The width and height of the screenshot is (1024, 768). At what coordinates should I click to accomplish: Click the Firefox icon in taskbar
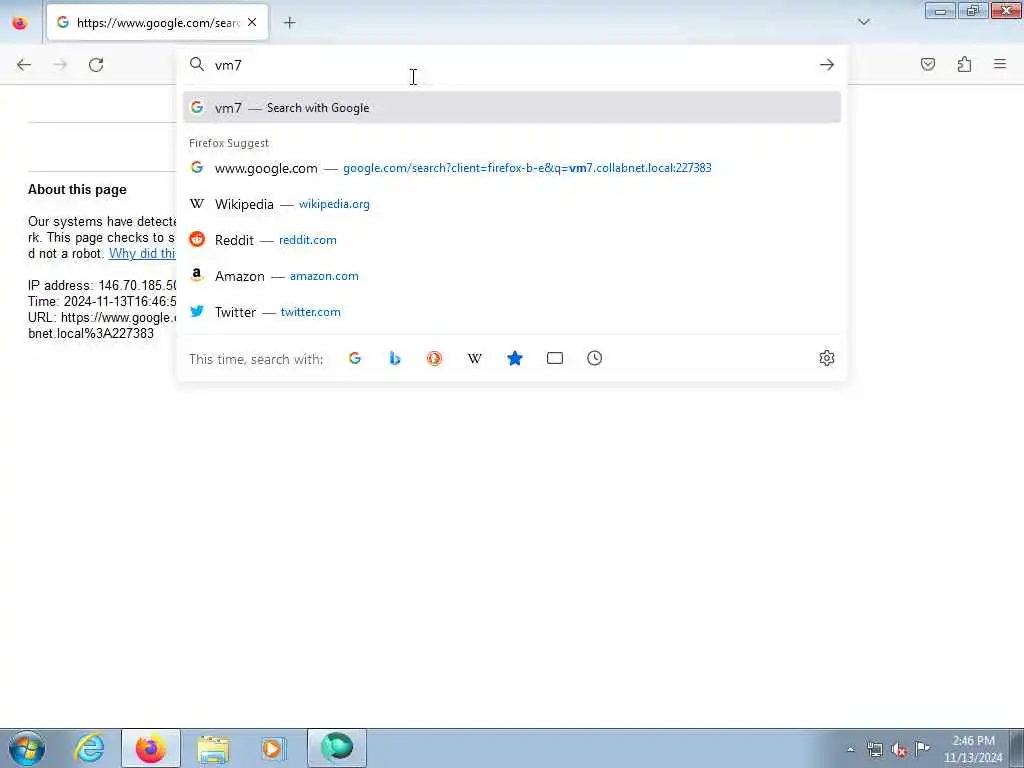click(x=151, y=748)
